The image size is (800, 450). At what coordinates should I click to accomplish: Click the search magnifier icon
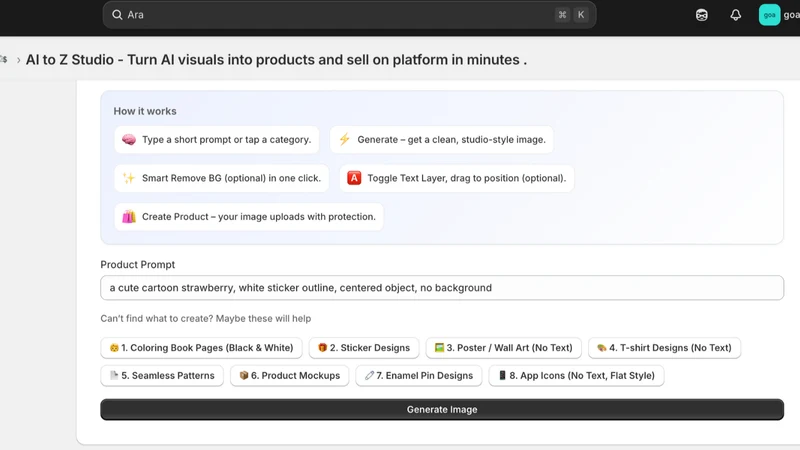coord(117,15)
